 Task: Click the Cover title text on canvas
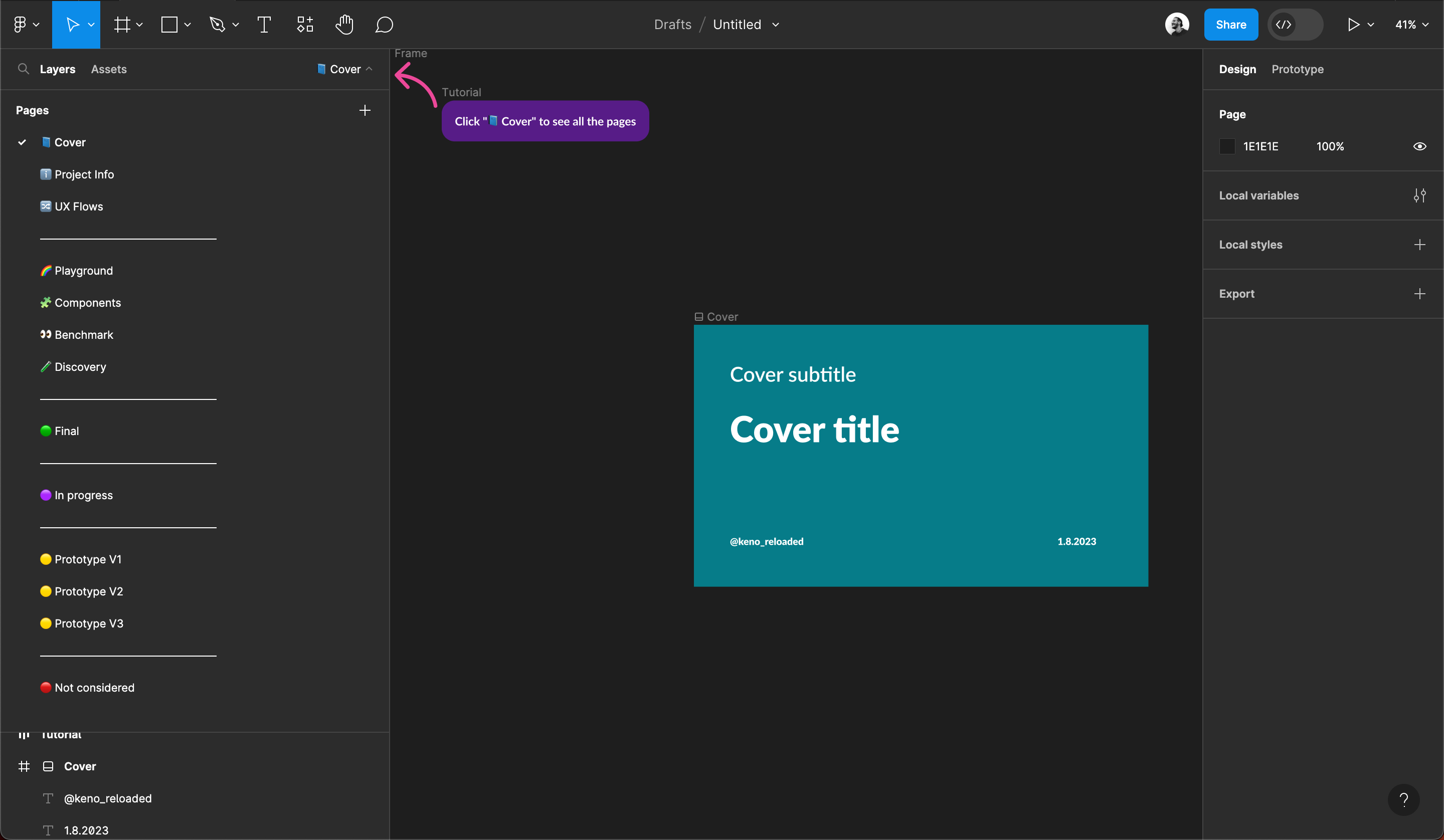(814, 429)
